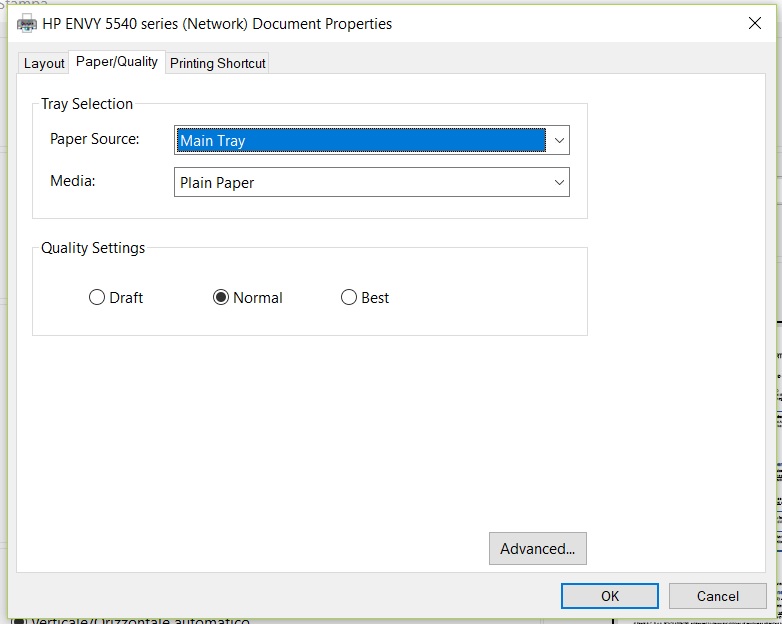Click the Tray Selection group heading
This screenshot has width=782, height=624.
87,104
